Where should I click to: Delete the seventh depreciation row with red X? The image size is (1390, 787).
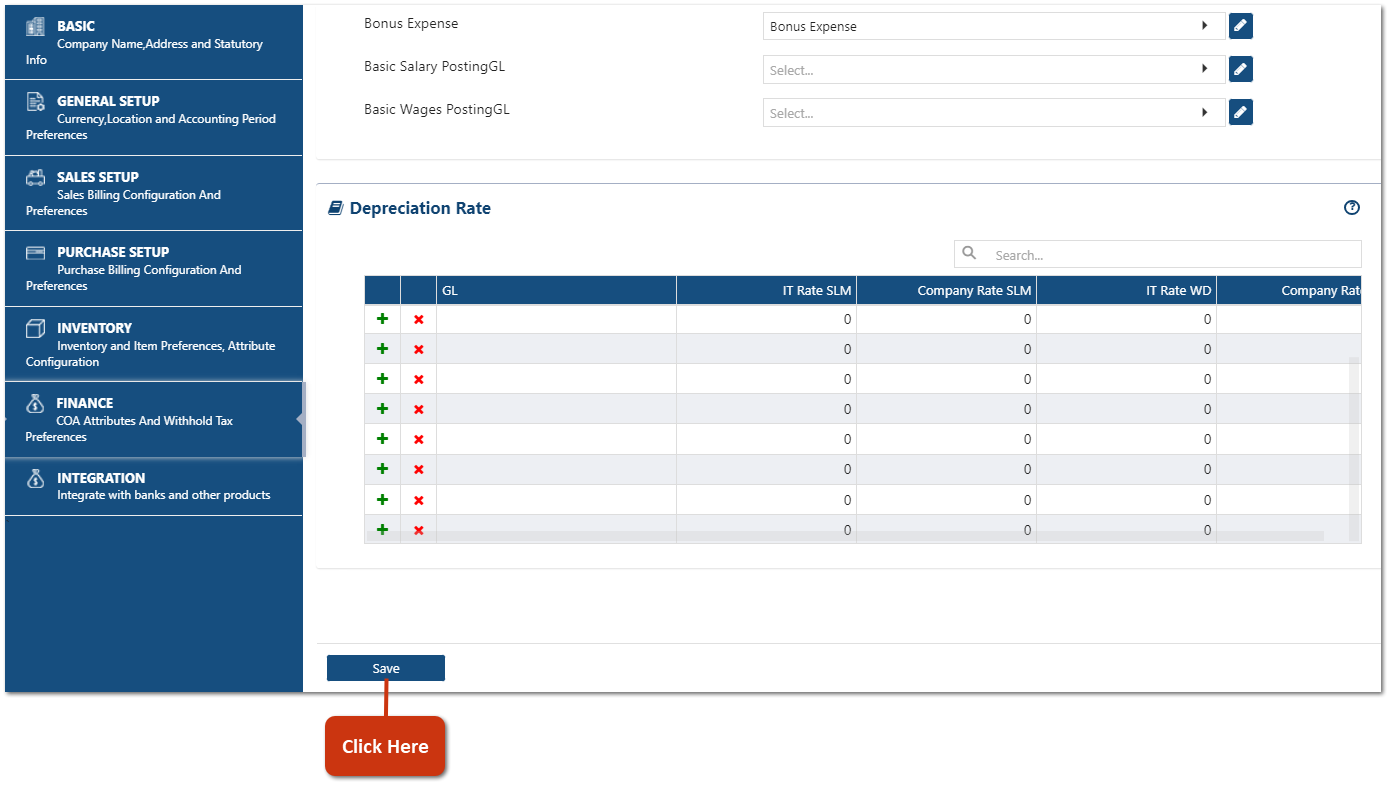(x=419, y=500)
